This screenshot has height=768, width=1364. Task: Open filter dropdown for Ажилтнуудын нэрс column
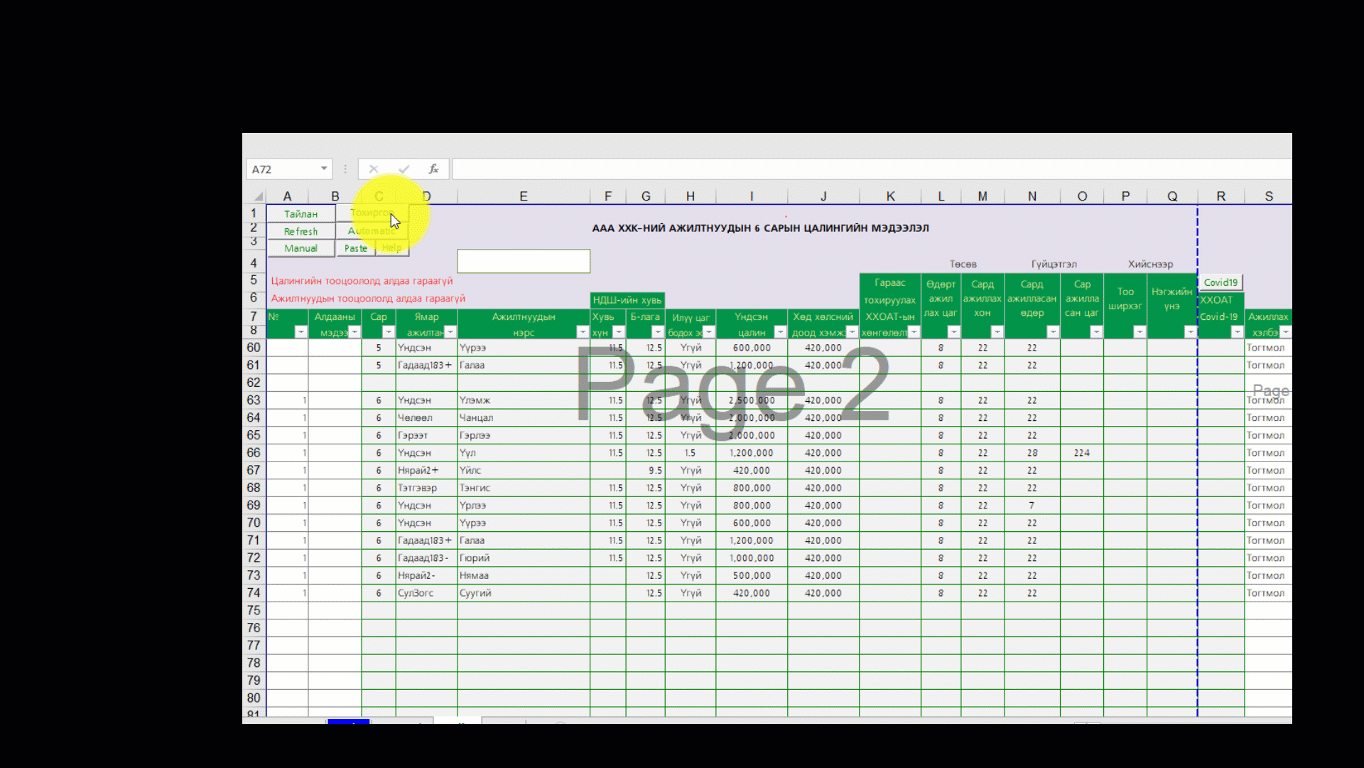pos(582,332)
